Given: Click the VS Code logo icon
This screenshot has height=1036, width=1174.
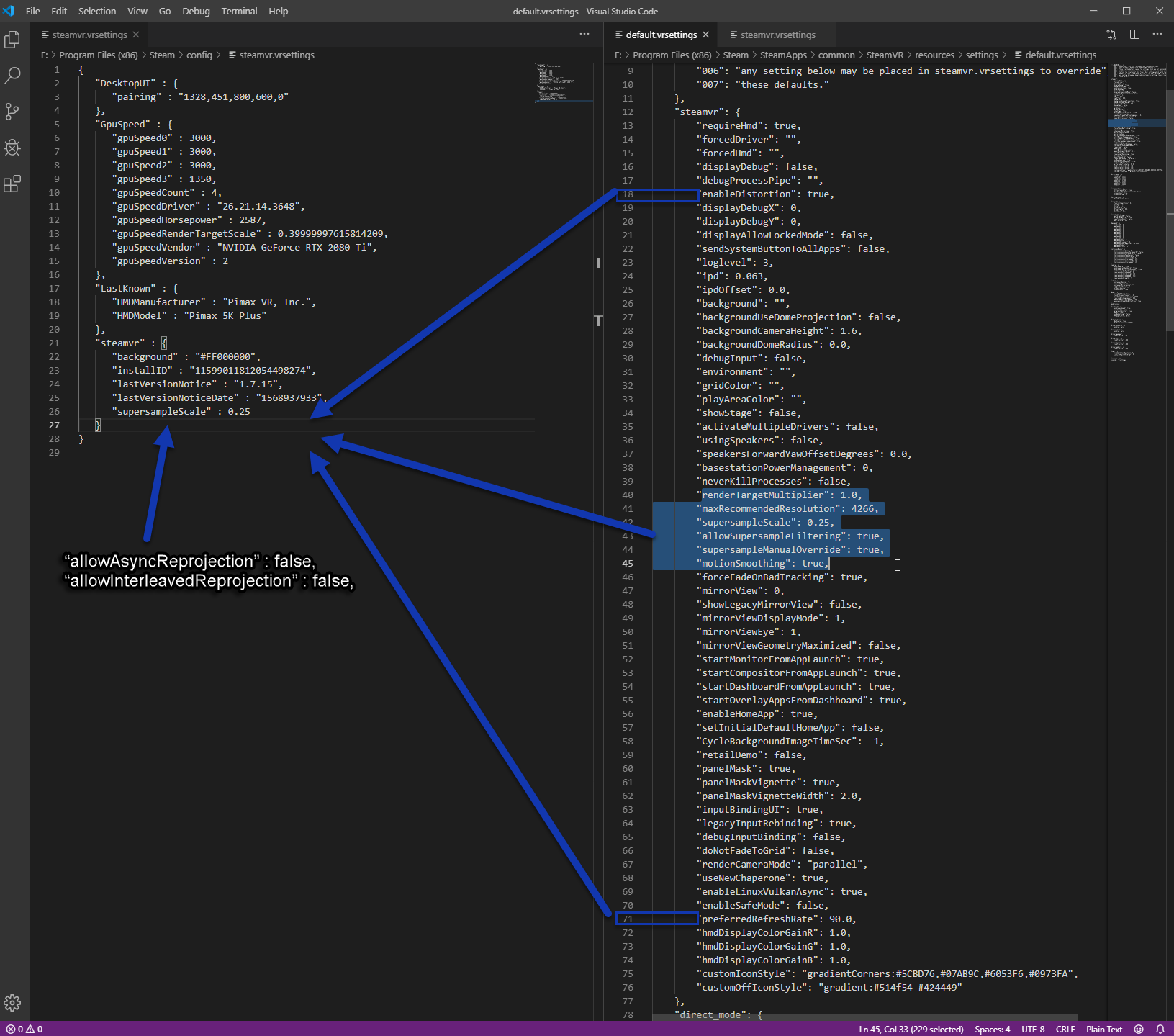Looking at the screenshot, I should 9,11.
